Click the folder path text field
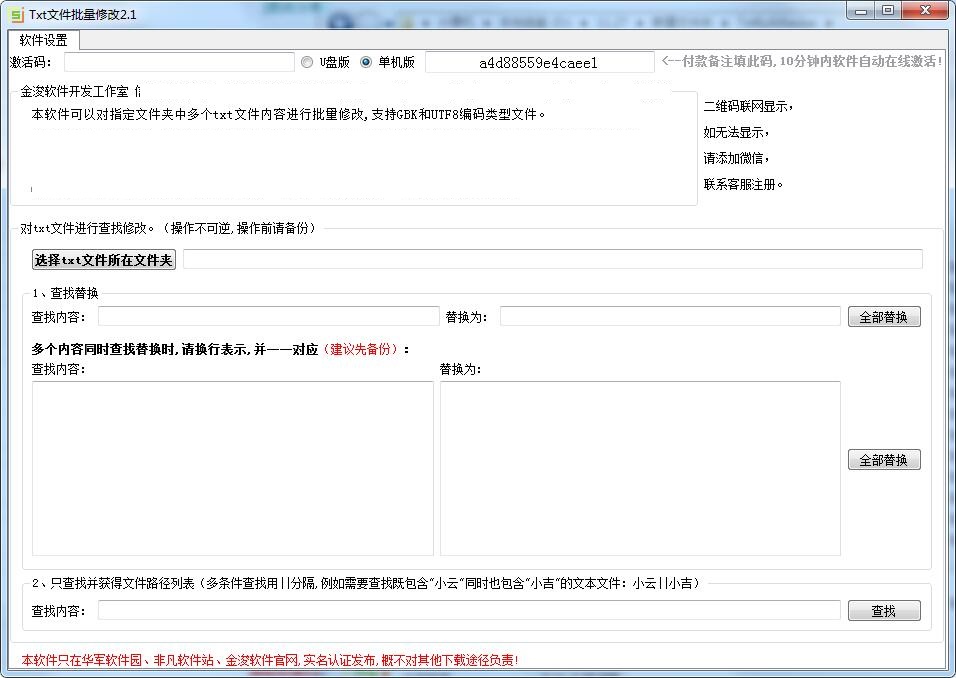Image resolution: width=956 pixels, height=678 pixels. [552, 259]
